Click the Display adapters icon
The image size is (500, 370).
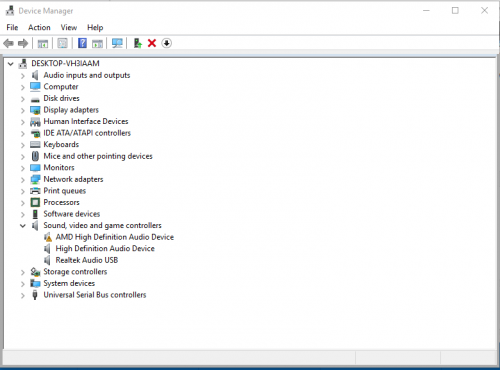(x=35, y=110)
